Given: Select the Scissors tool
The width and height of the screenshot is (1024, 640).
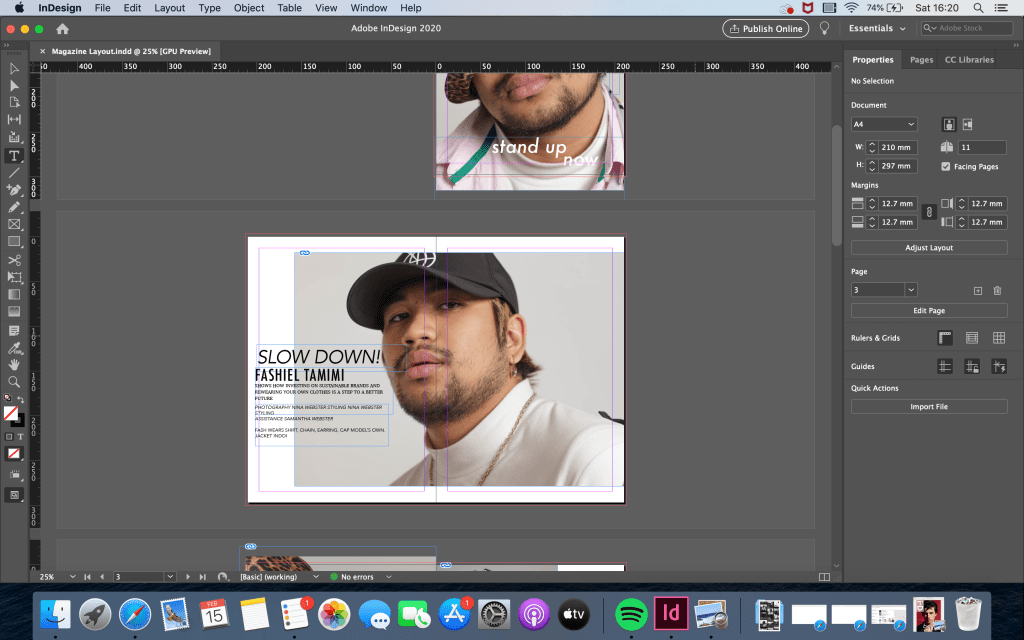Looking at the screenshot, I should pos(14,260).
